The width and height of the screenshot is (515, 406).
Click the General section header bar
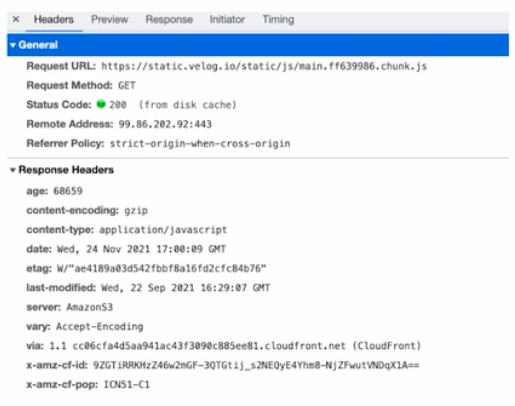click(x=258, y=45)
